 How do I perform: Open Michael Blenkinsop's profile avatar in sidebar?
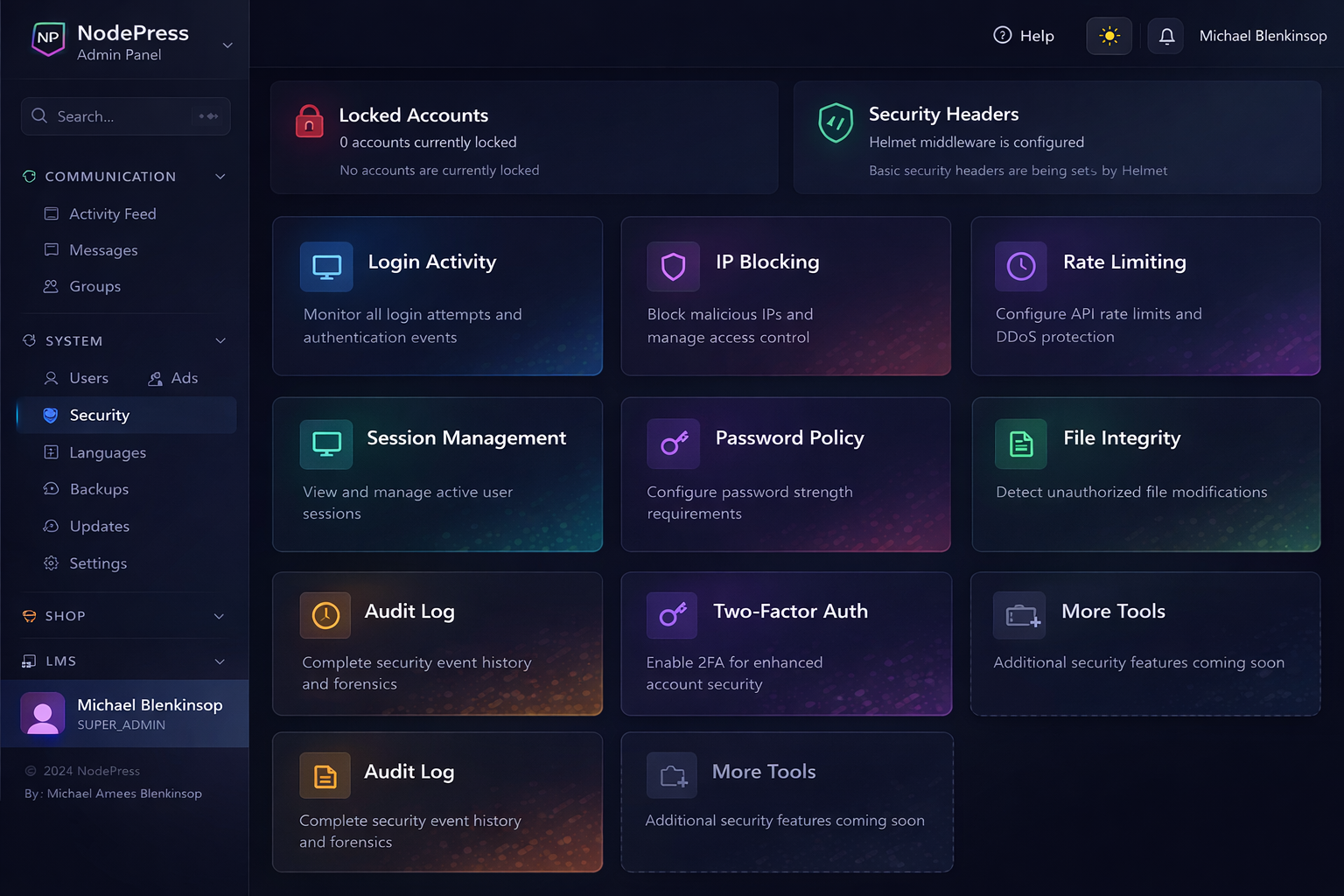(x=43, y=714)
